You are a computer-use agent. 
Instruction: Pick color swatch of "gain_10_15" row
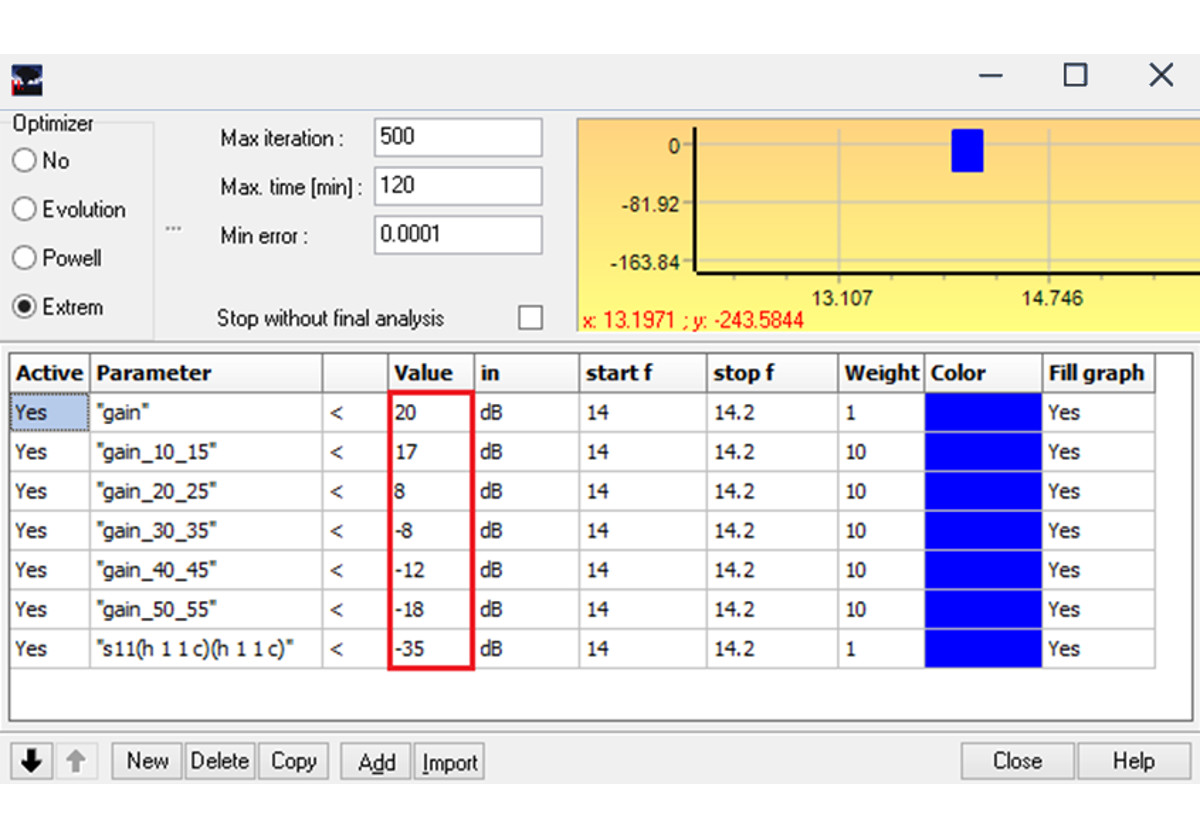[x=983, y=452]
